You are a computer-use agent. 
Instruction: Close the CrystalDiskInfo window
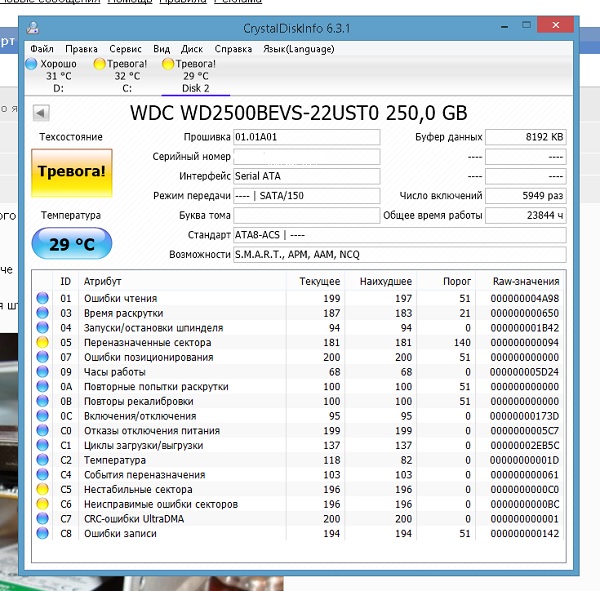coord(555,25)
